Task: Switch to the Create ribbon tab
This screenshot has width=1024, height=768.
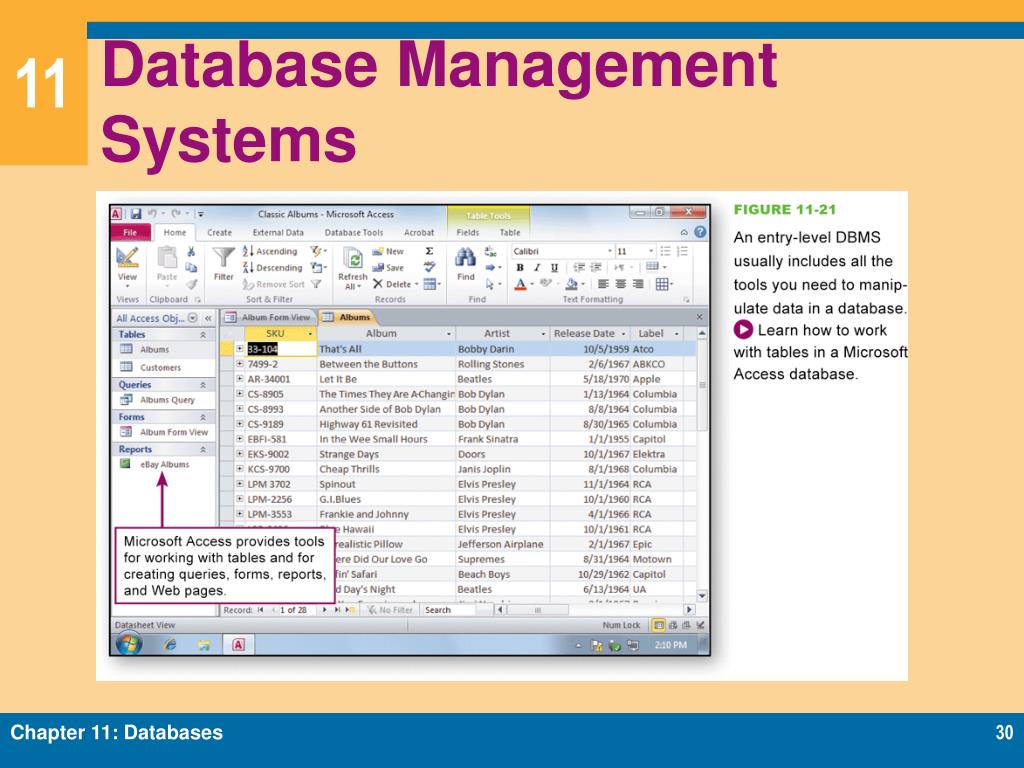Action: (219, 232)
